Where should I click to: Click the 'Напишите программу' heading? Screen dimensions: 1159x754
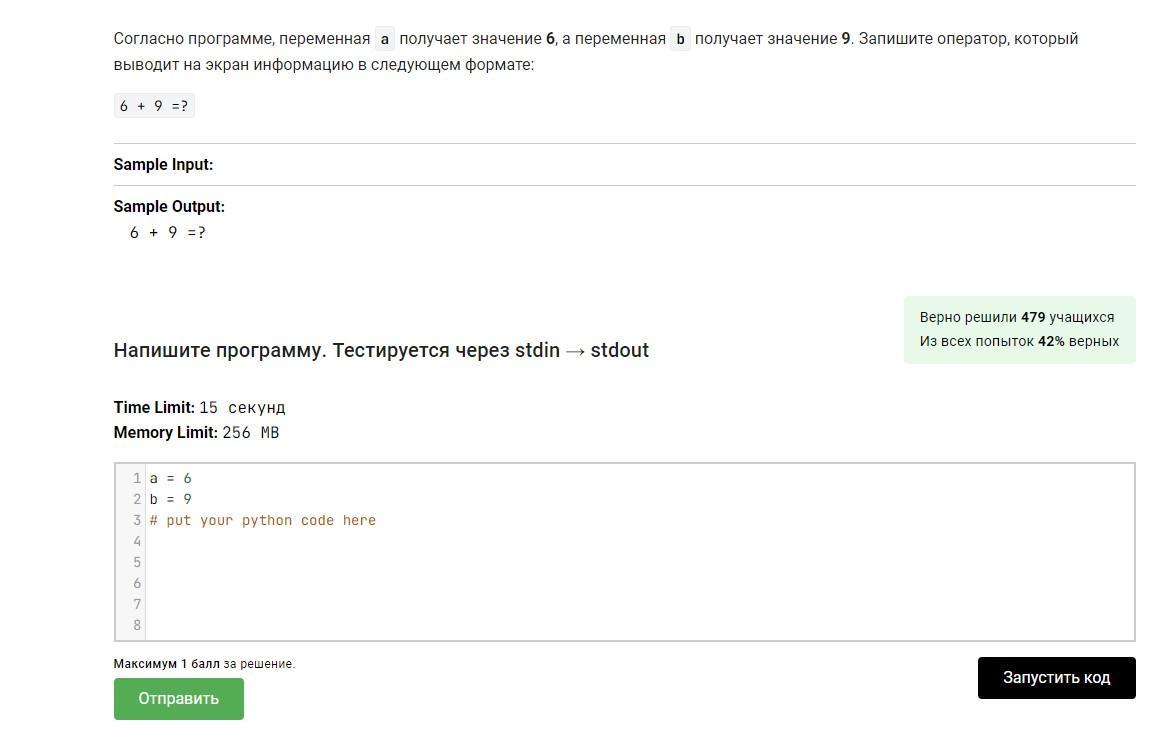point(381,350)
